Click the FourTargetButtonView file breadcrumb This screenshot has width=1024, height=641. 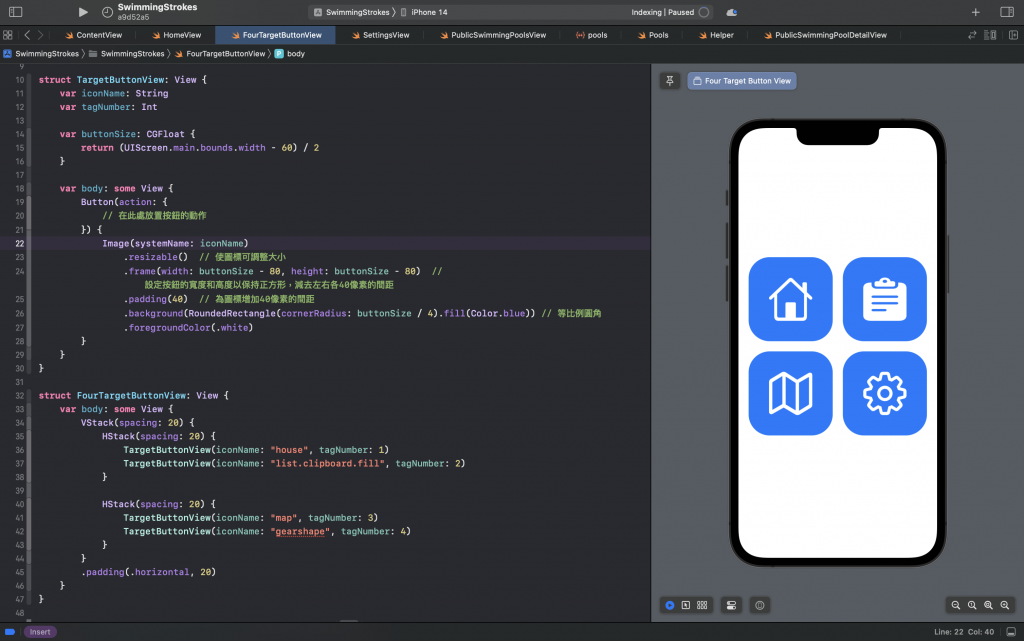click(219, 54)
